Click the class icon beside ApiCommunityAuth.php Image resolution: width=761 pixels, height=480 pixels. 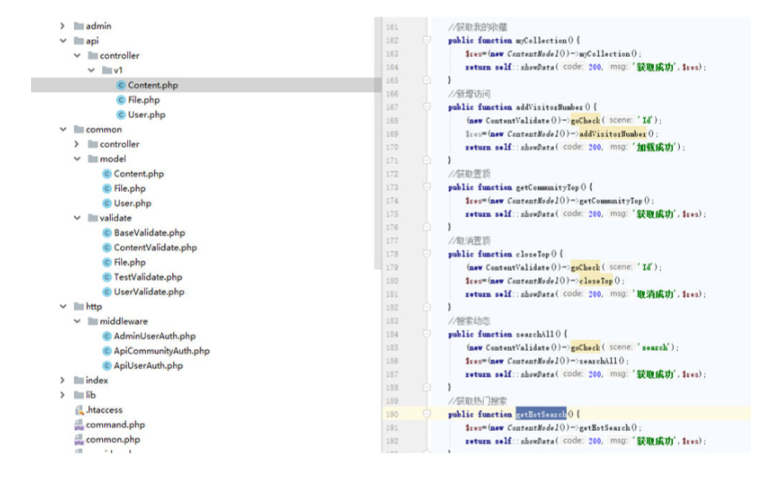pos(106,352)
